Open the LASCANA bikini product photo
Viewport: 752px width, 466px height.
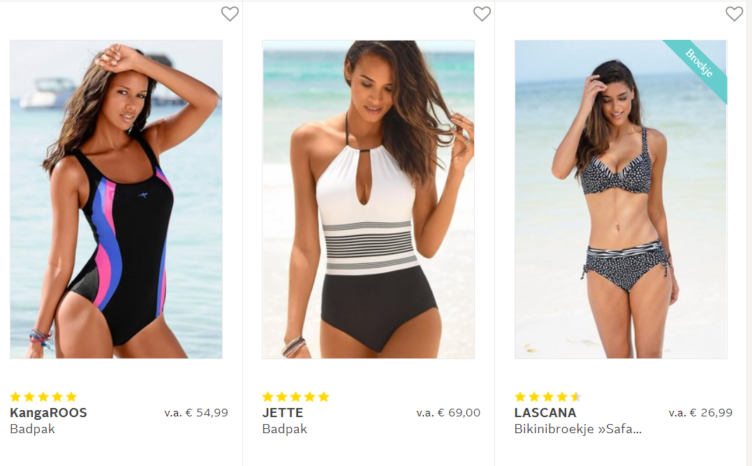coord(620,199)
